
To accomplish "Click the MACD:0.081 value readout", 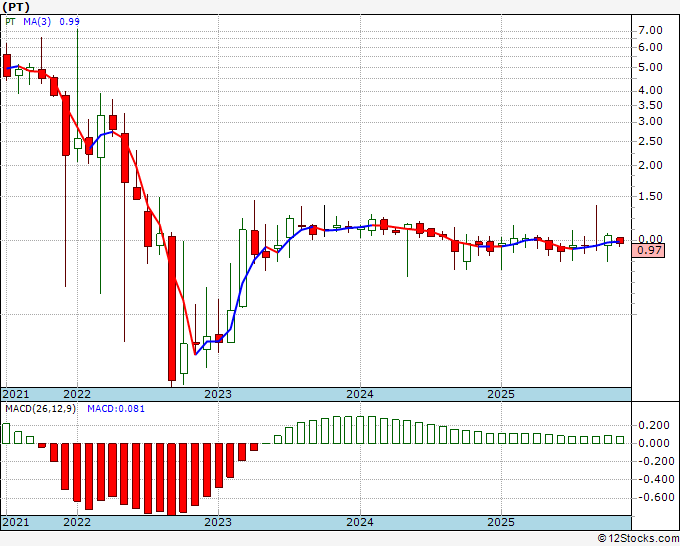I will (x=116, y=409).
